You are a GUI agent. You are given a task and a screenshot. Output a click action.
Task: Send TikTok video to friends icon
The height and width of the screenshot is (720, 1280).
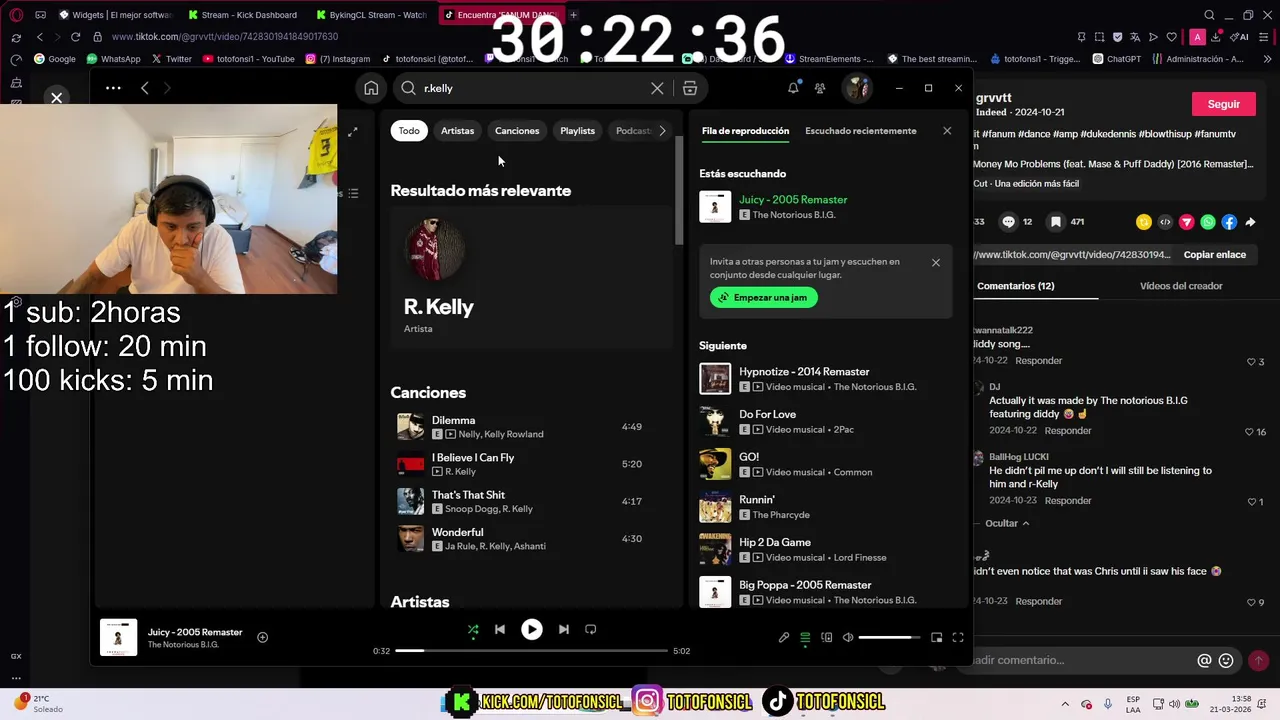click(1187, 222)
